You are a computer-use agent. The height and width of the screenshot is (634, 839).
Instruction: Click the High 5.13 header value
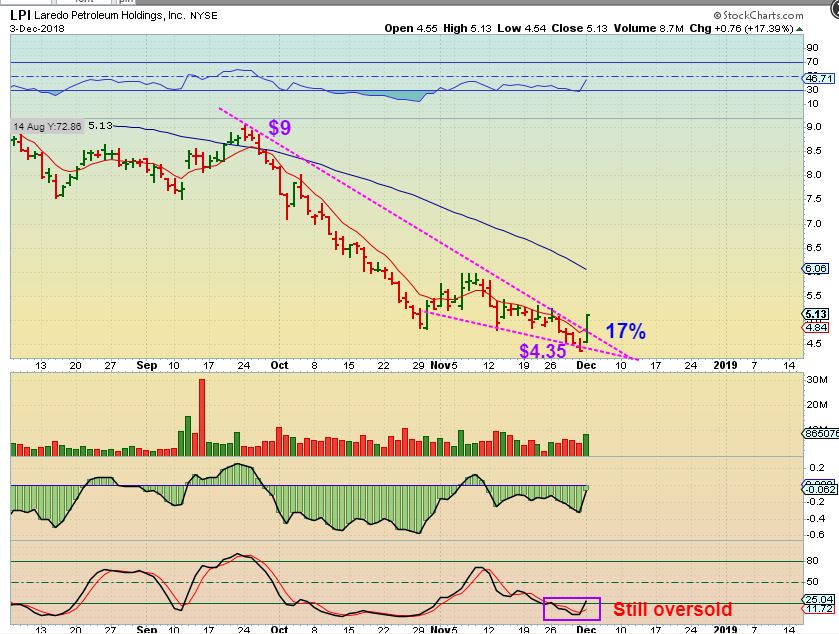(467, 28)
